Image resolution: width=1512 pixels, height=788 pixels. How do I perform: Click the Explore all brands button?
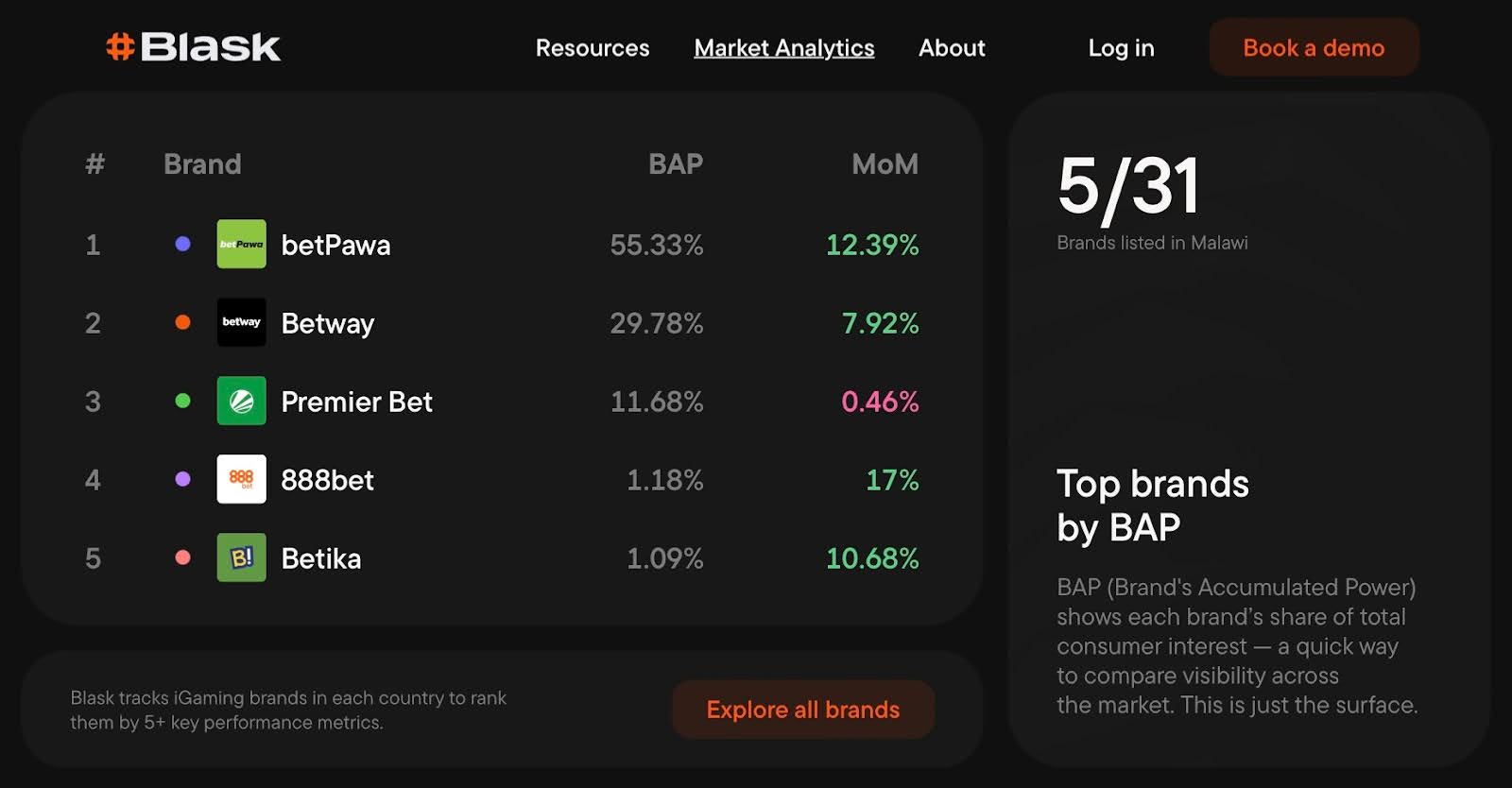pos(802,710)
